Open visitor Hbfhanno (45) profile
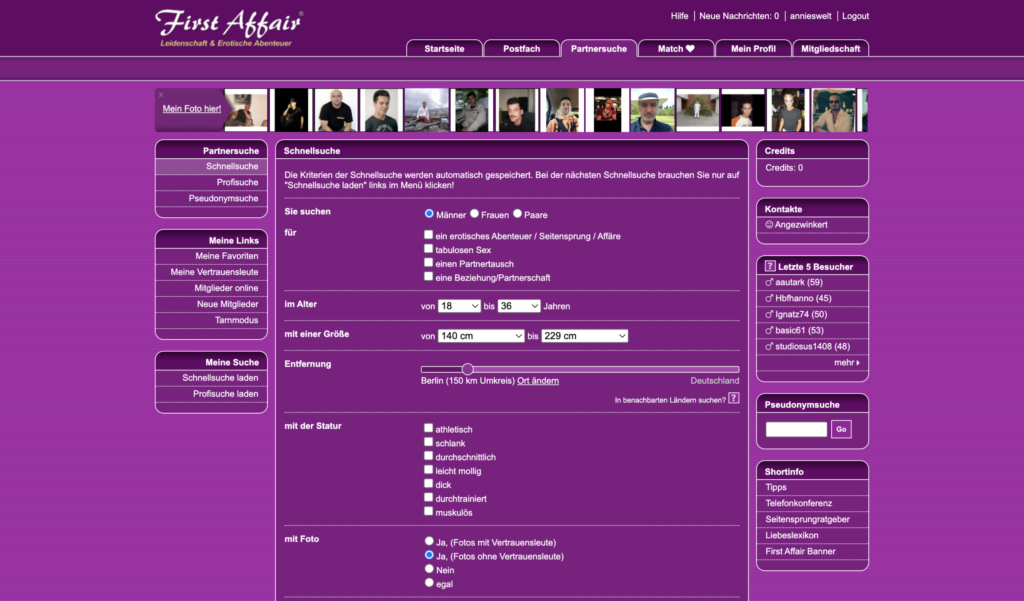 click(803, 299)
